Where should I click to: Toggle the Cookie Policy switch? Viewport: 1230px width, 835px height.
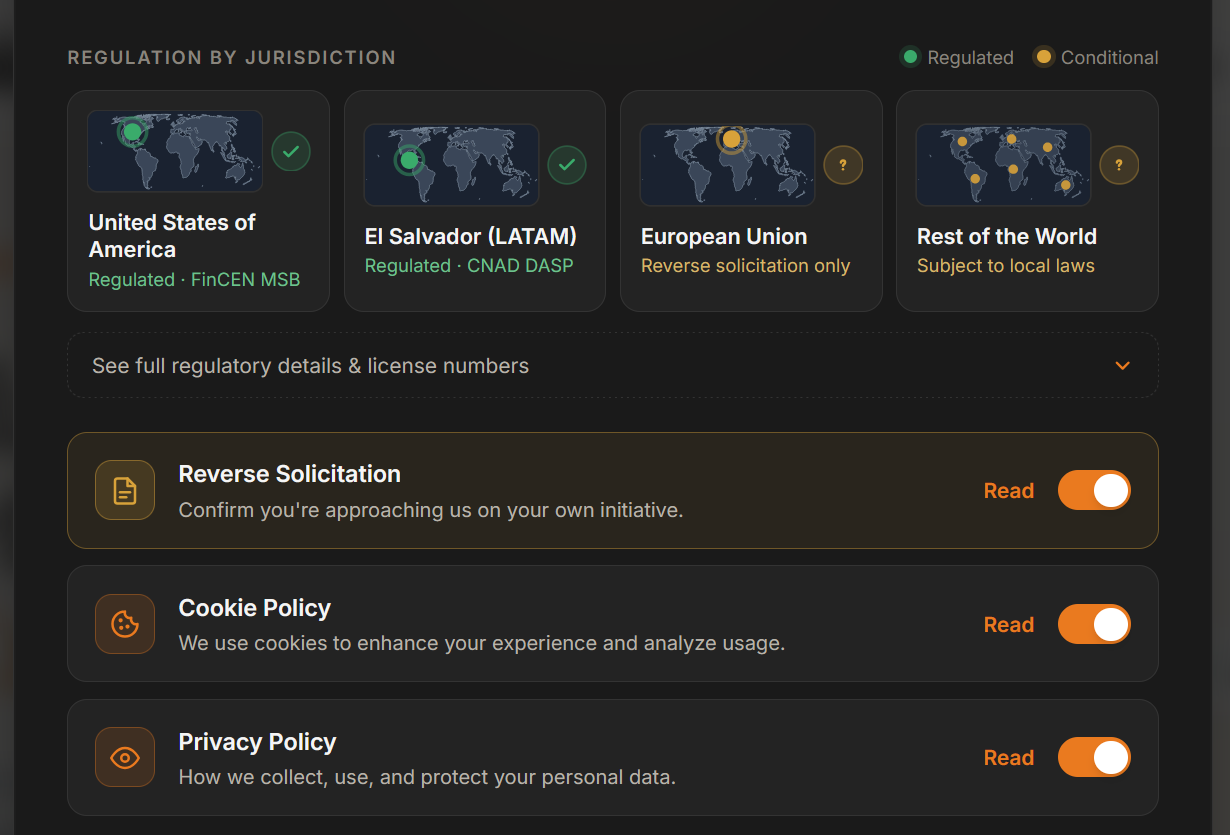pyautogui.click(x=1094, y=624)
